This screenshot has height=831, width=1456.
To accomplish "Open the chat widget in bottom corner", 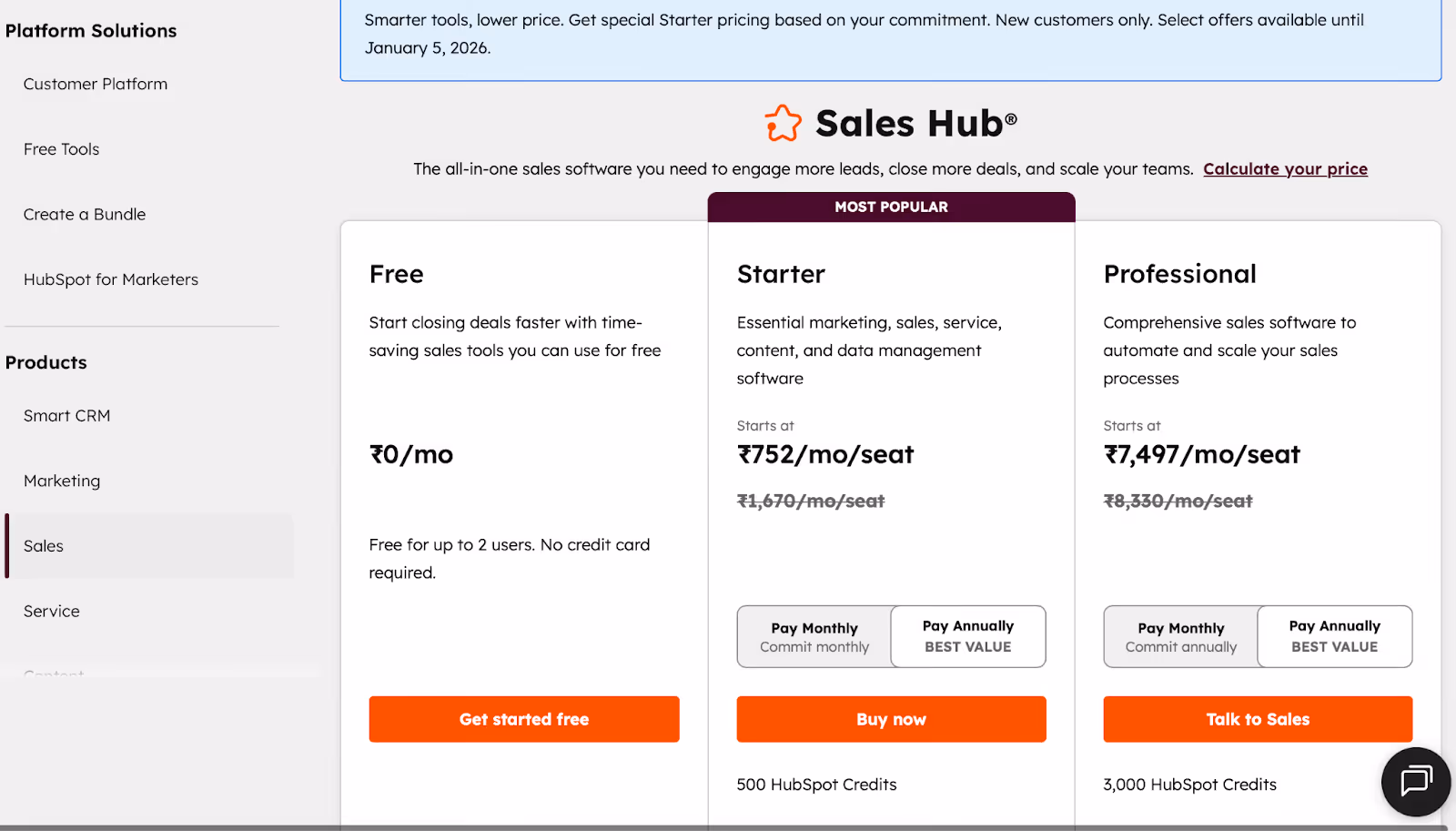I will click(x=1414, y=781).
